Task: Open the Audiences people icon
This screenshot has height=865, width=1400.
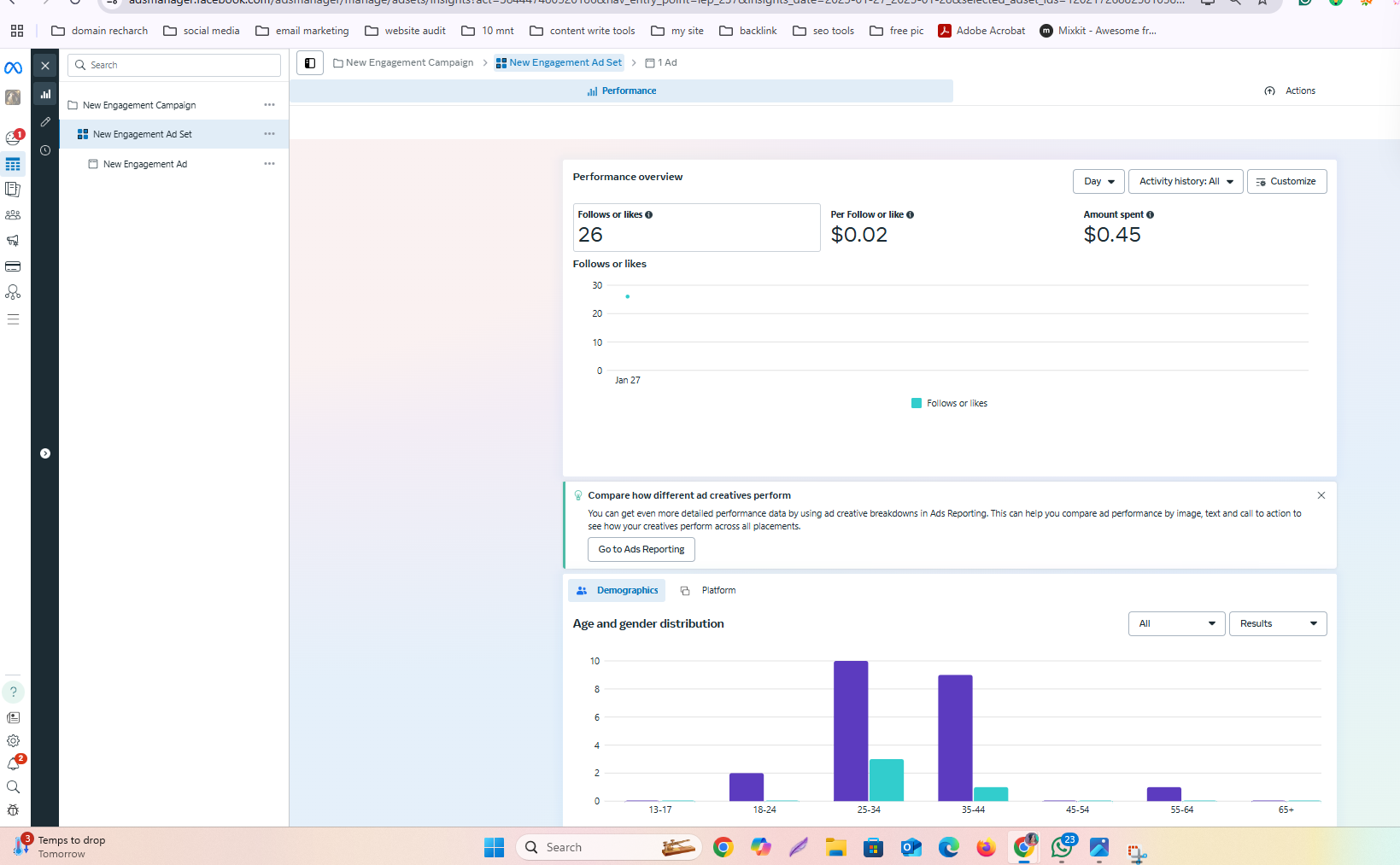Action: (13, 215)
